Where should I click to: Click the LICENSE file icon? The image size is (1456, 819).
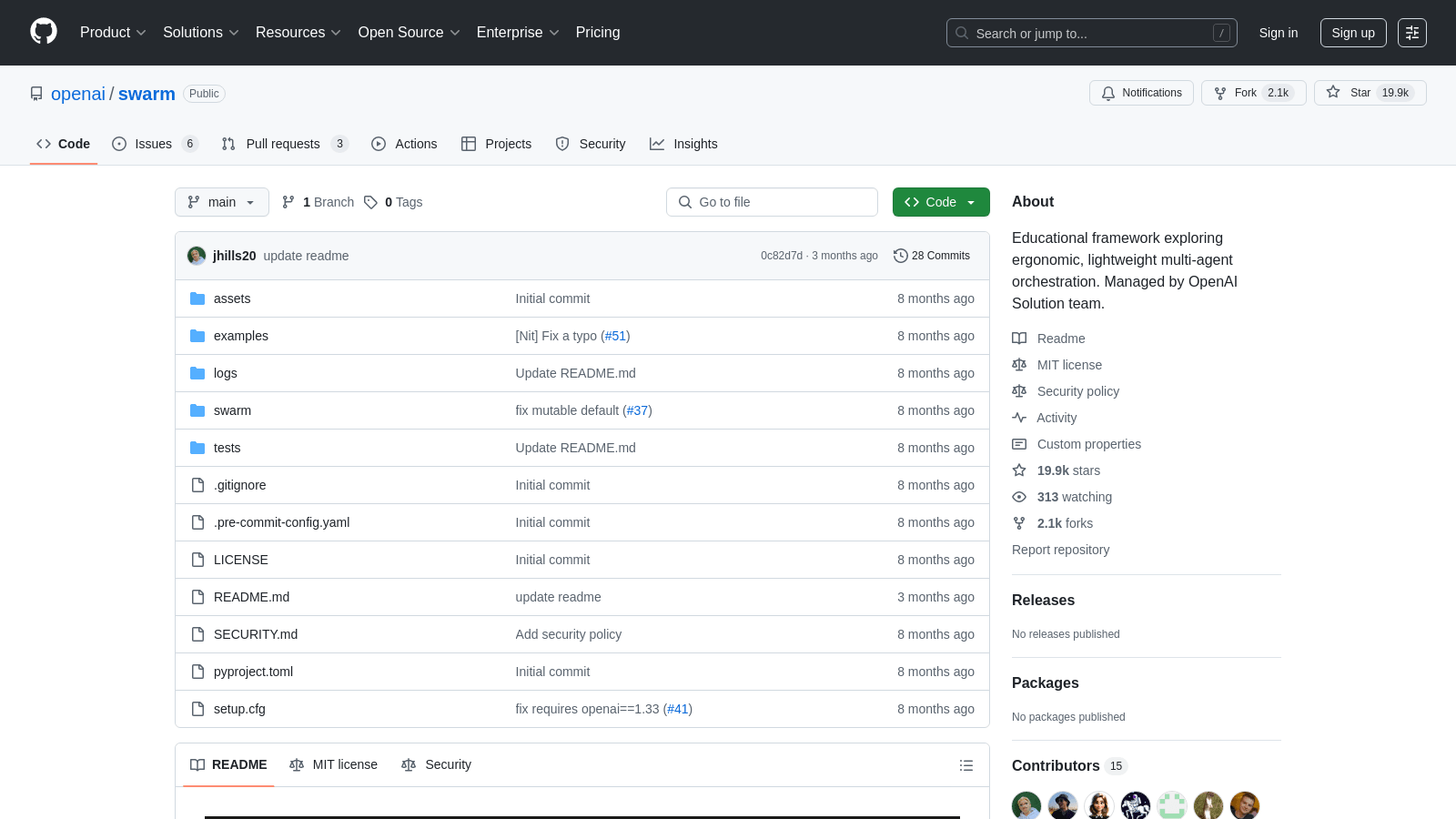(x=197, y=560)
